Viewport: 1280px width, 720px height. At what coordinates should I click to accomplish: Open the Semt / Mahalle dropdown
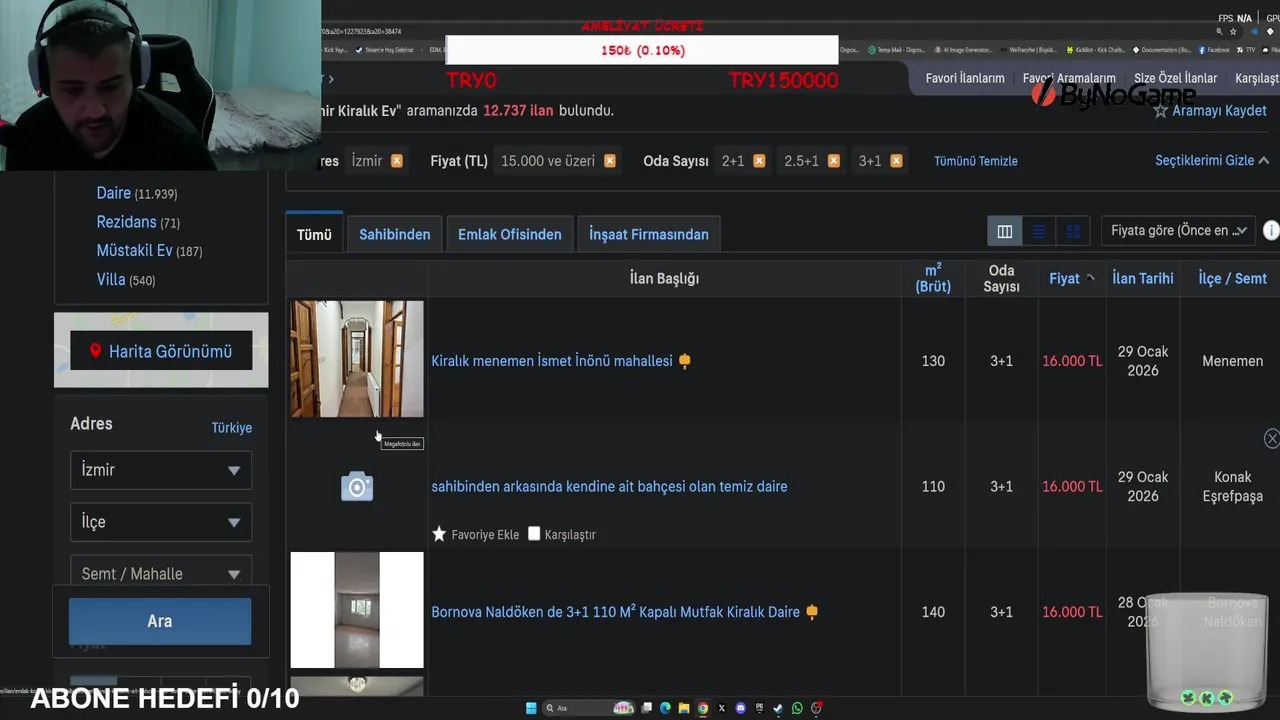coord(161,573)
